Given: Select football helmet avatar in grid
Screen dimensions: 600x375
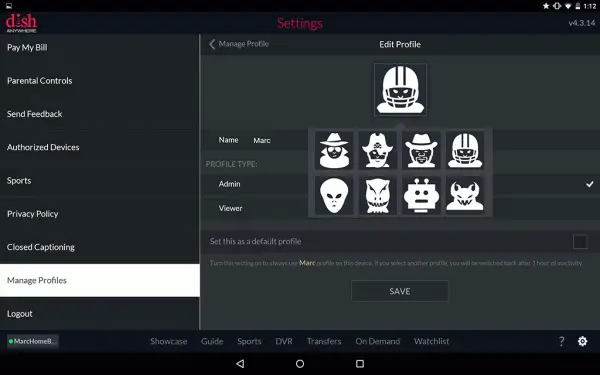Looking at the screenshot, I should 465,150.
